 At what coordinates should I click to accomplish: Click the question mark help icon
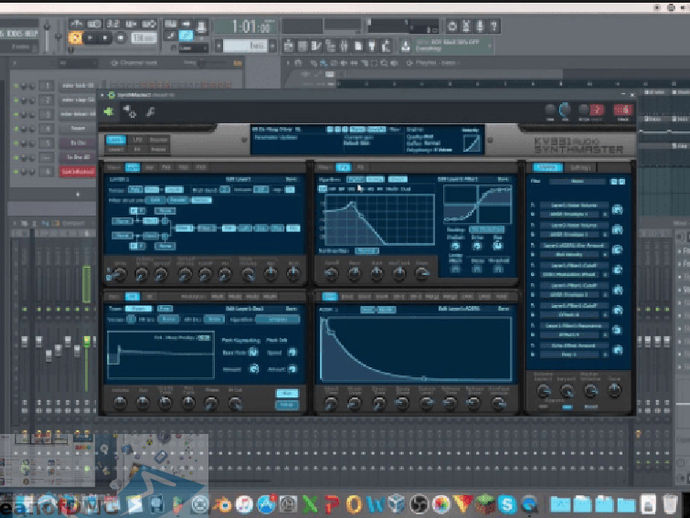pyautogui.click(x=494, y=26)
